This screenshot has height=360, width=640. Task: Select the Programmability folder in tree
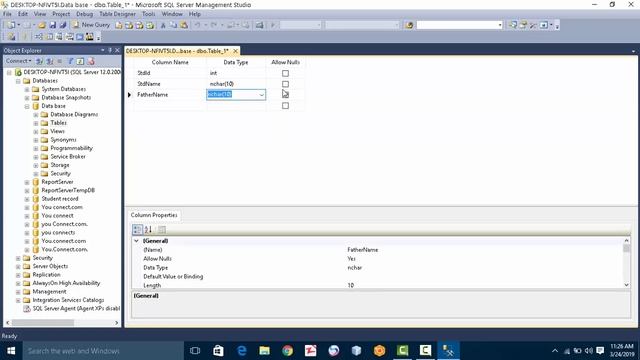point(71,148)
